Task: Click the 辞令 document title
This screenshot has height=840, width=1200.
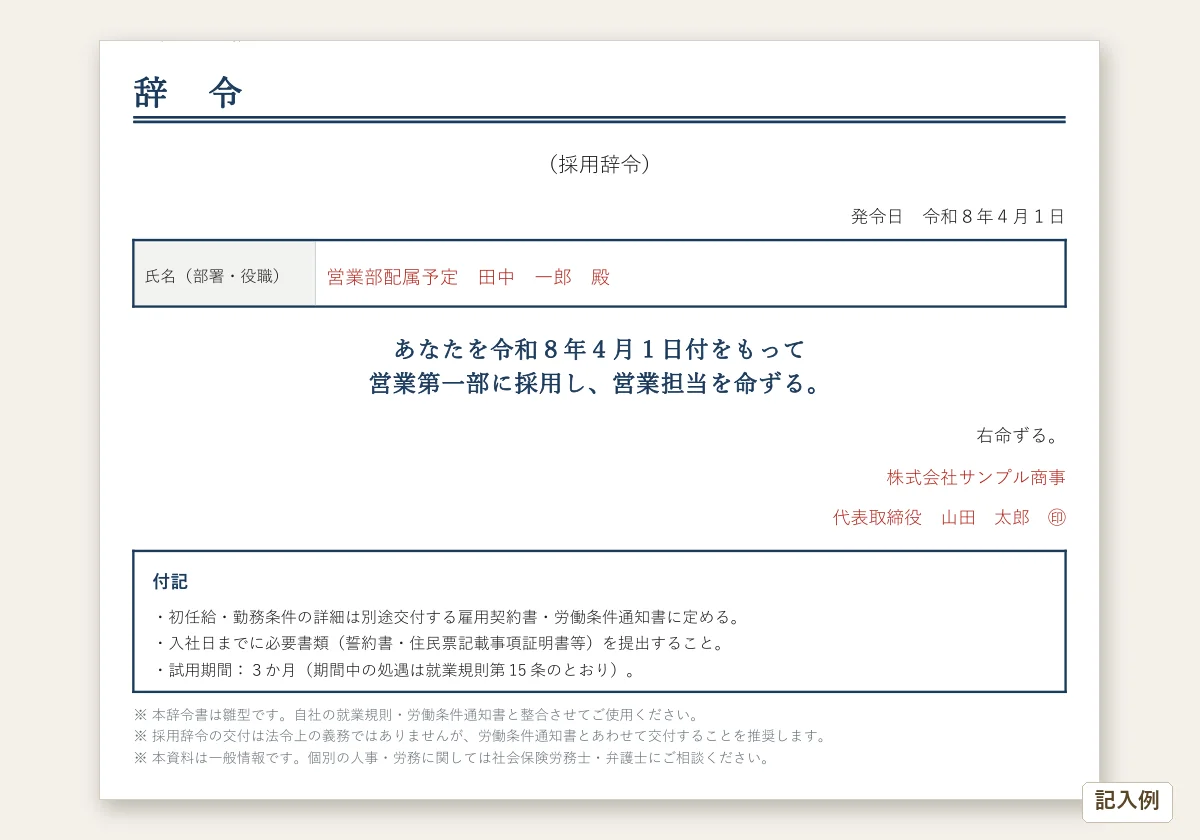Action: [188, 93]
